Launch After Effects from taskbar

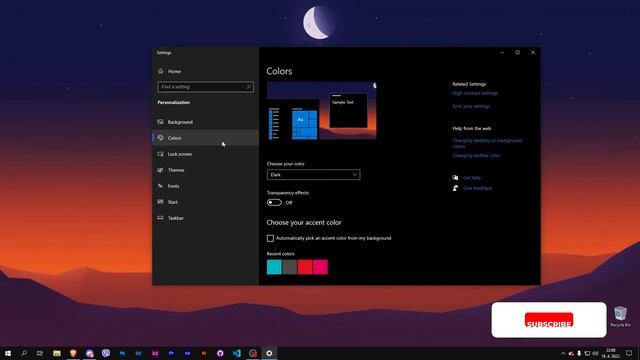pos(187,353)
